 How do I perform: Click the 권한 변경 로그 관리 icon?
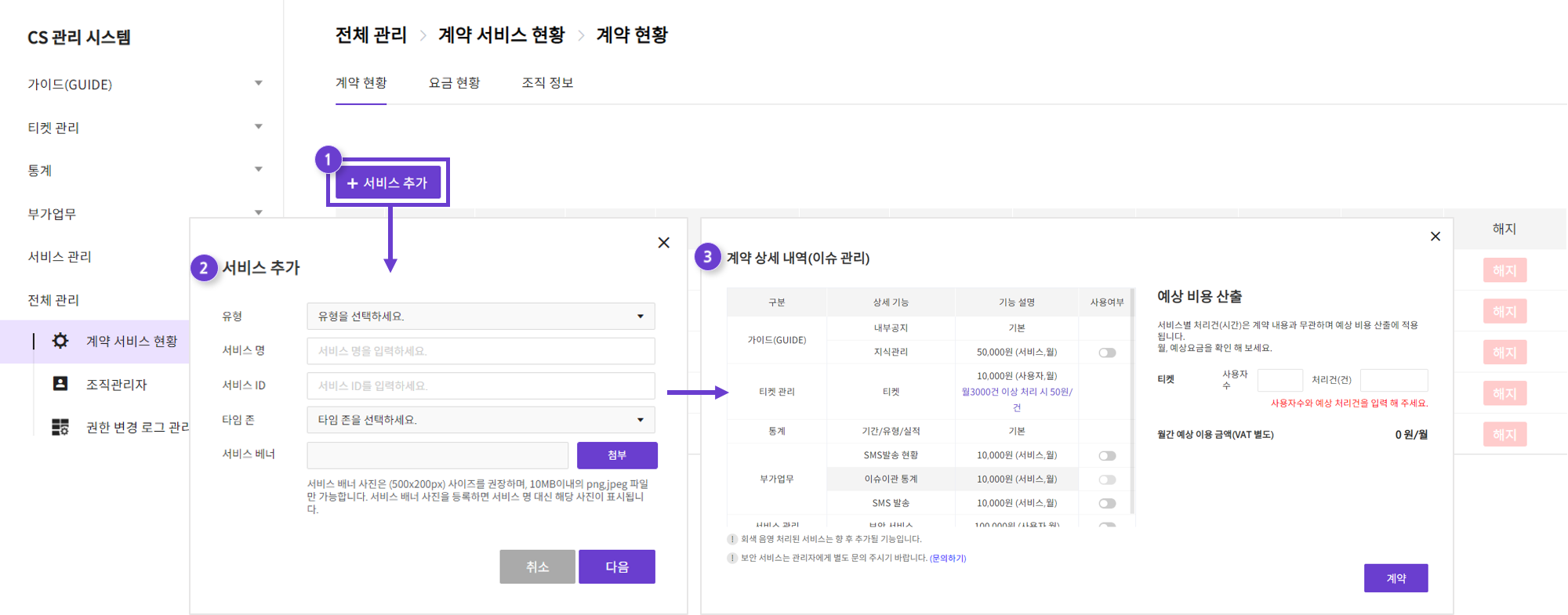[x=60, y=427]
